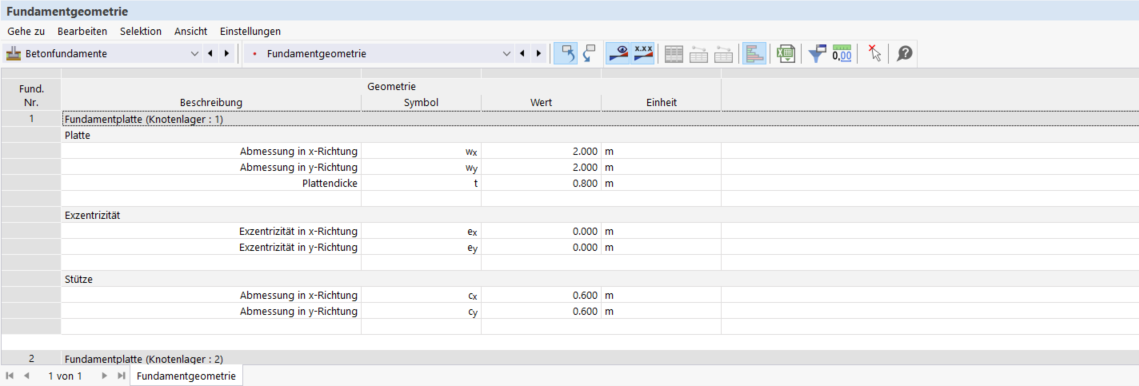Open the Bearbeiten menu
This screenshot has width=1139, height=386.
click(x=82, y=31)
